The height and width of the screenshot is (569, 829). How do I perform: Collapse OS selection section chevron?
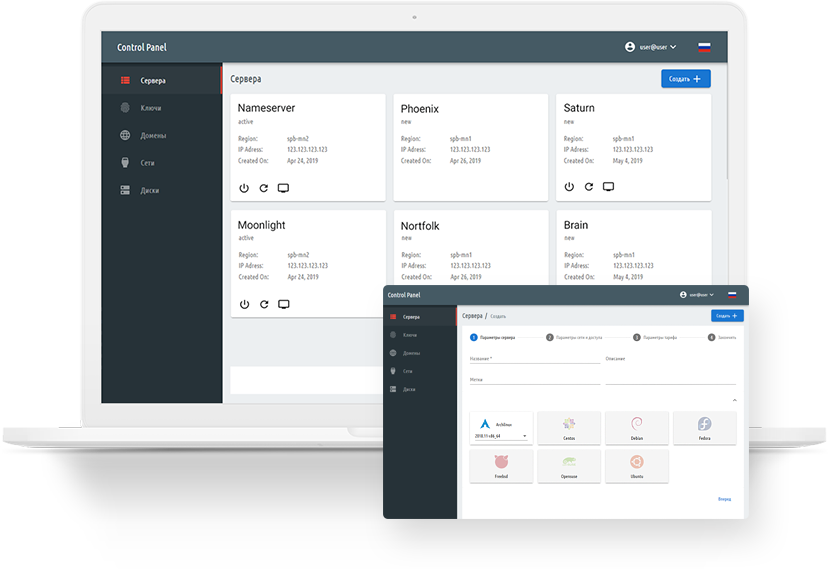pos(734,400)
